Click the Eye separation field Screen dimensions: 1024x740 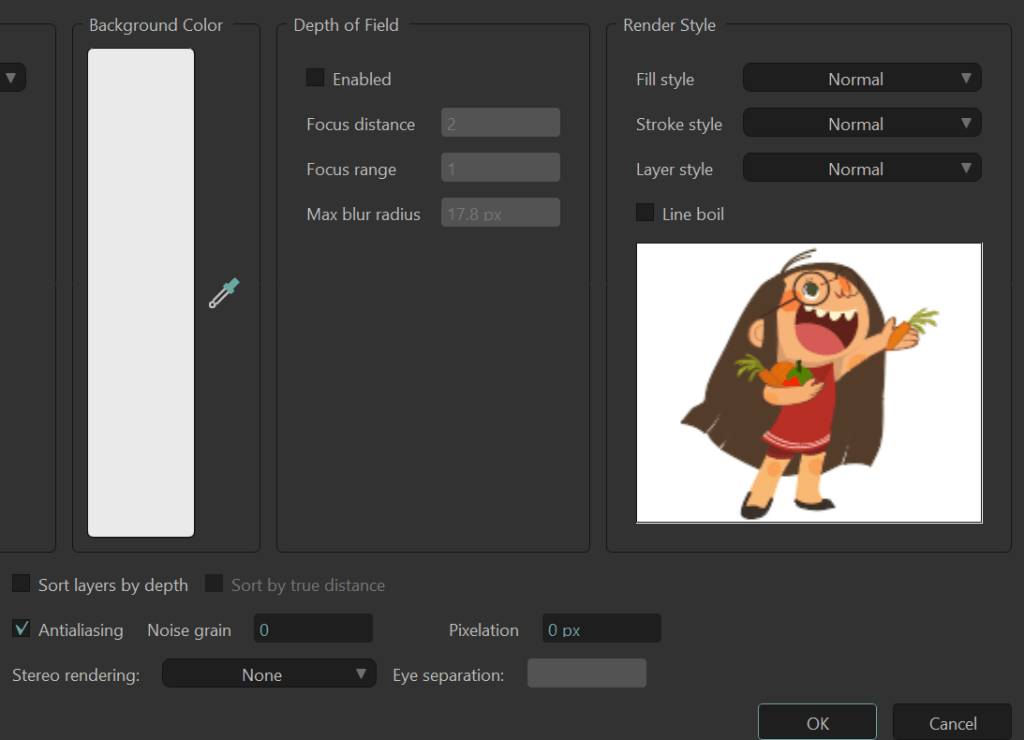586,674
